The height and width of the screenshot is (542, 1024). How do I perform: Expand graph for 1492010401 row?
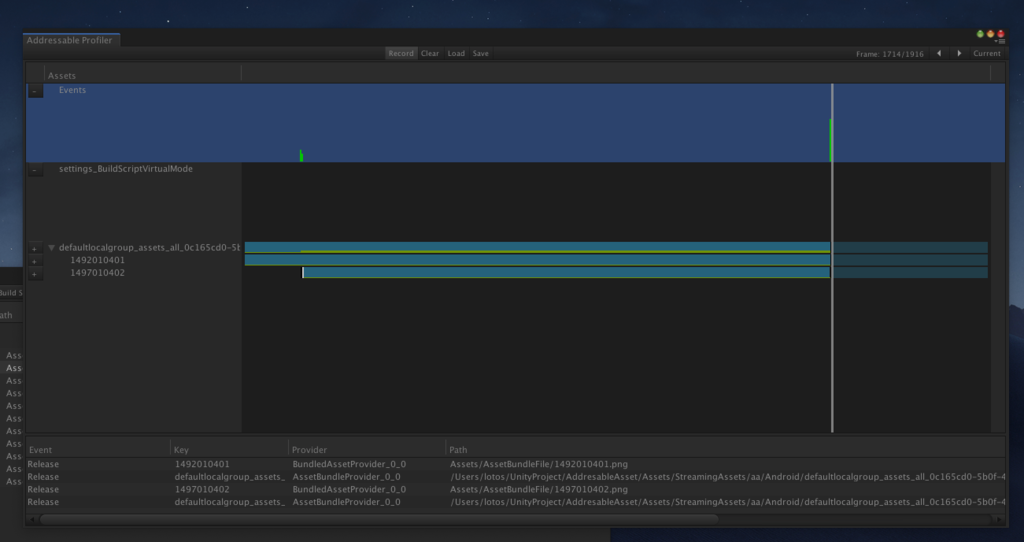35,261
